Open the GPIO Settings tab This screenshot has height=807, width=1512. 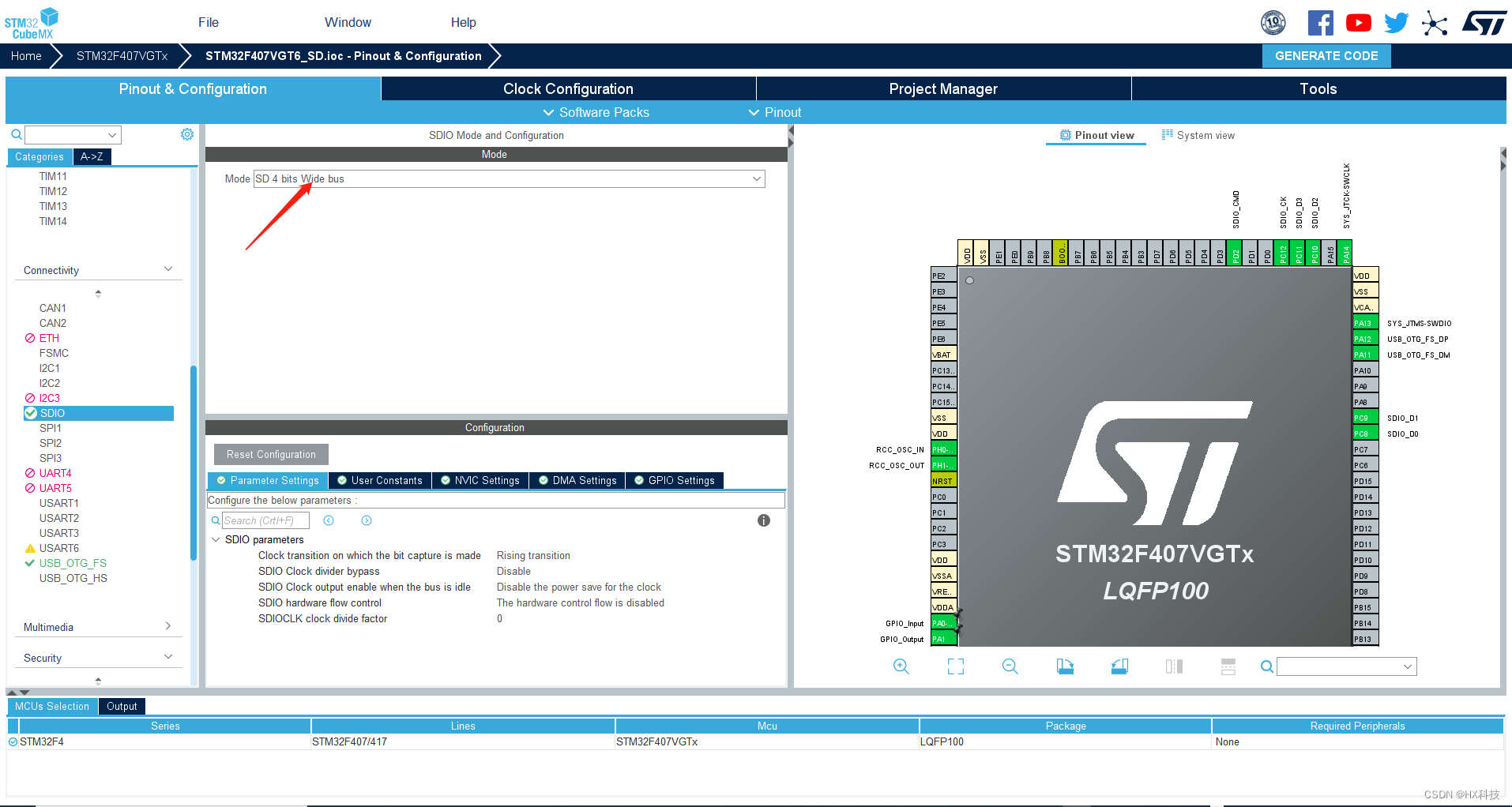point(675,480)
